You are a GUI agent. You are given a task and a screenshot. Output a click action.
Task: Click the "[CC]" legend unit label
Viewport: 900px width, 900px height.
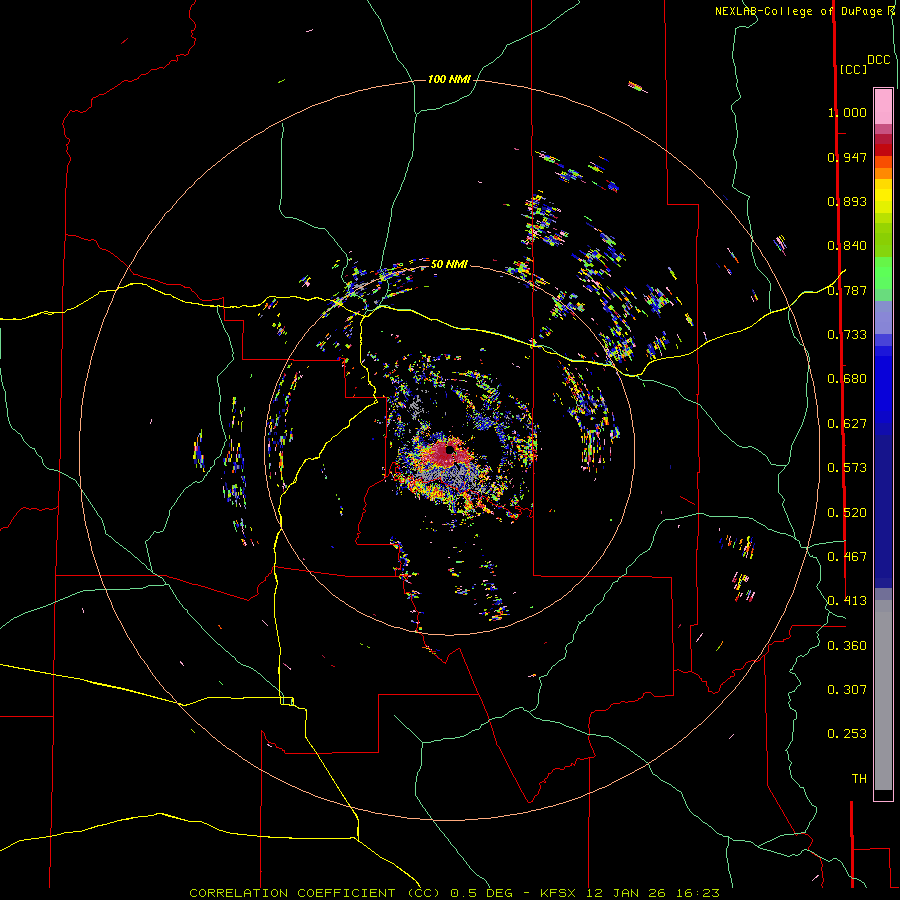click(x=853, y=69)
